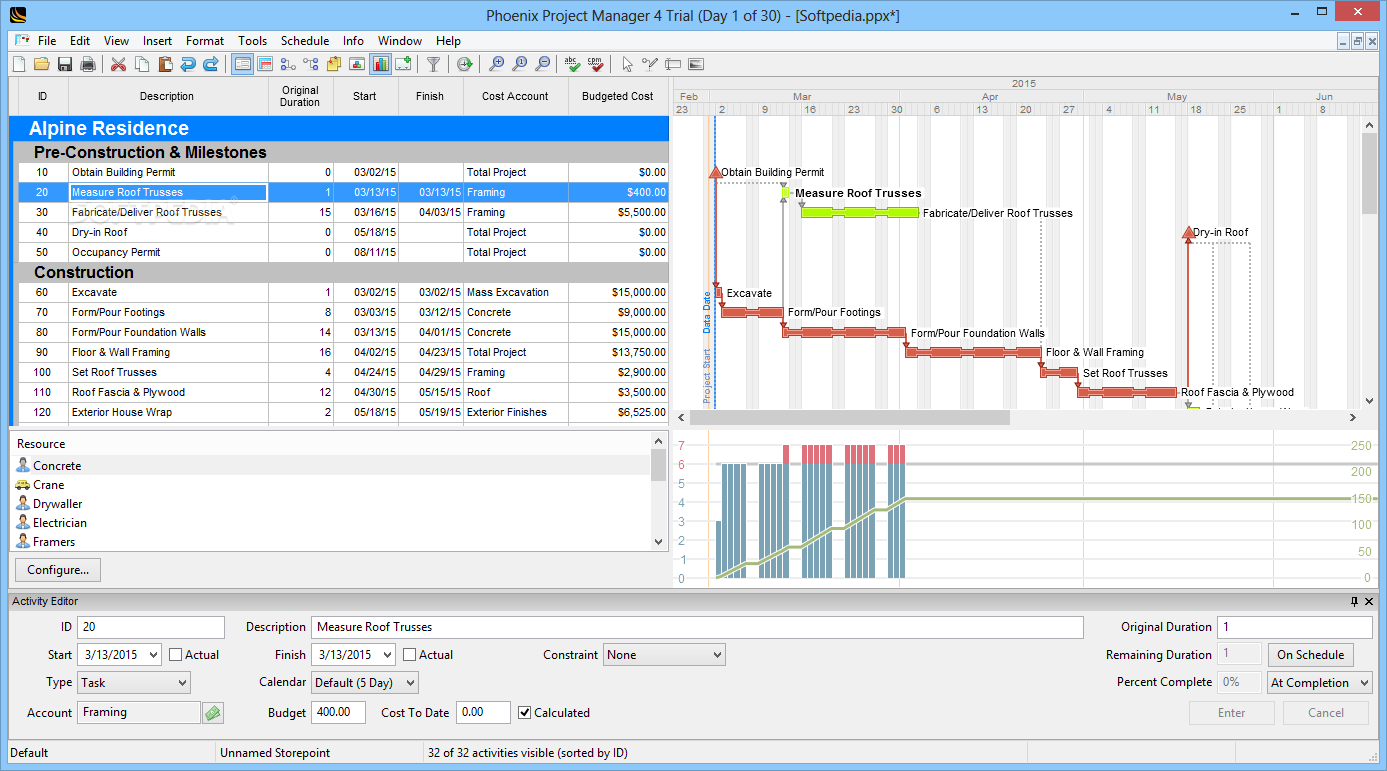1387x771 pixels.
Task: Open the Start date dropdown
Action: point(153,655)
